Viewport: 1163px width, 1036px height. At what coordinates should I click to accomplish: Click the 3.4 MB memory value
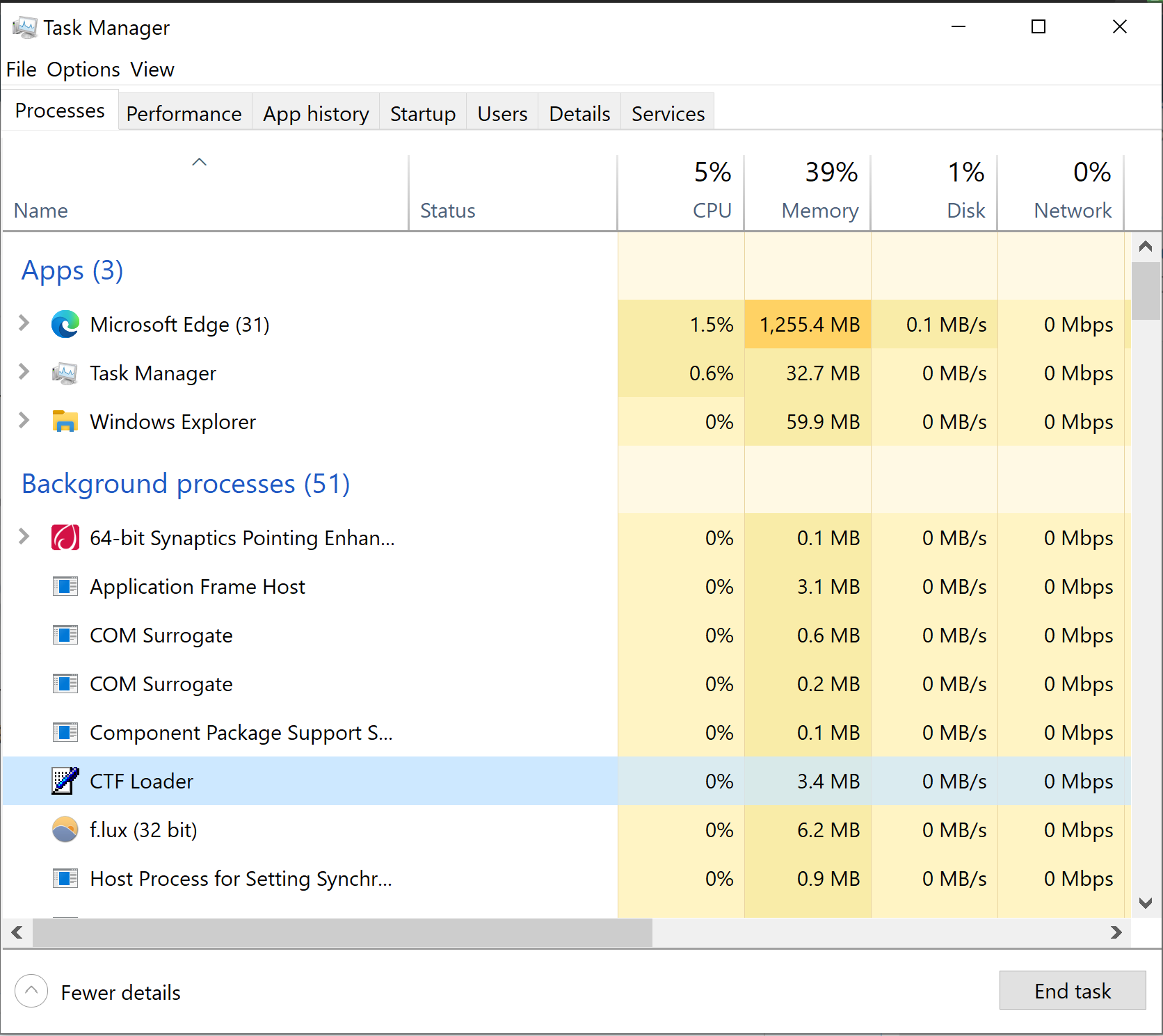tap(828, 782)
